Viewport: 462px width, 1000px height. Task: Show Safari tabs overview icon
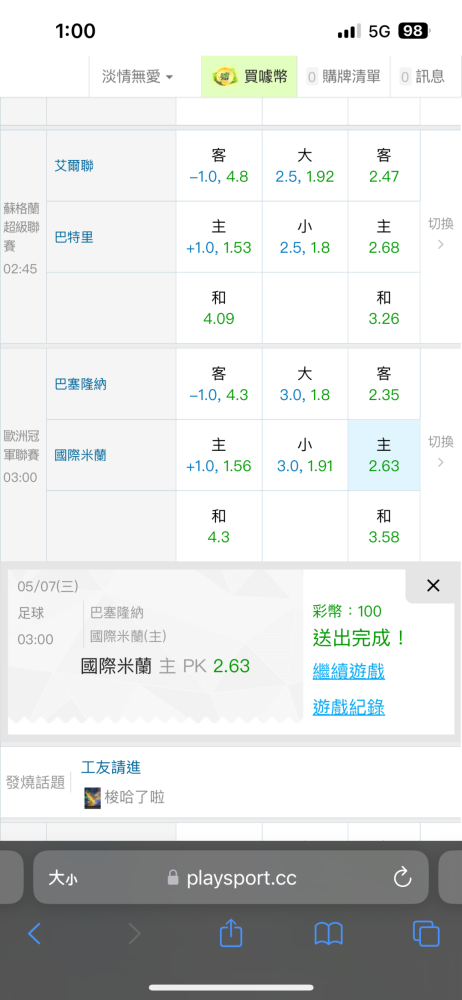click(426, 934)
